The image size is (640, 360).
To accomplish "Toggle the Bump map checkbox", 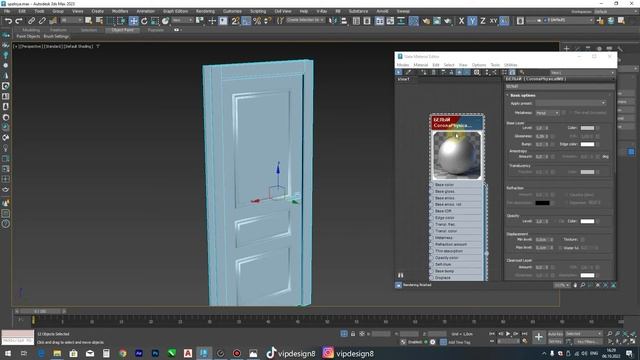I will click(x=553, y=144).
